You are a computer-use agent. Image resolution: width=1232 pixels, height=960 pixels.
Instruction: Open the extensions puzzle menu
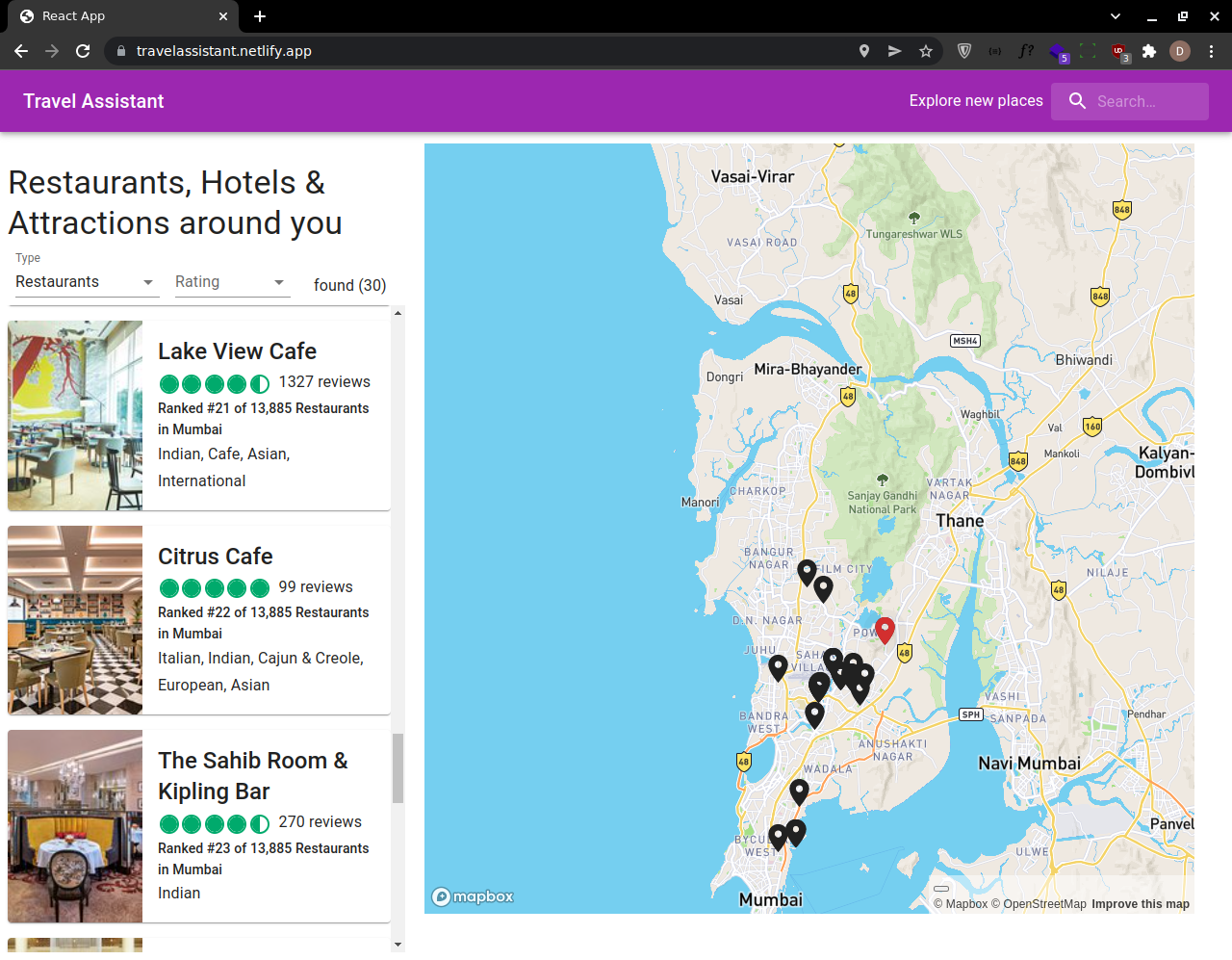coord(1149,51)
